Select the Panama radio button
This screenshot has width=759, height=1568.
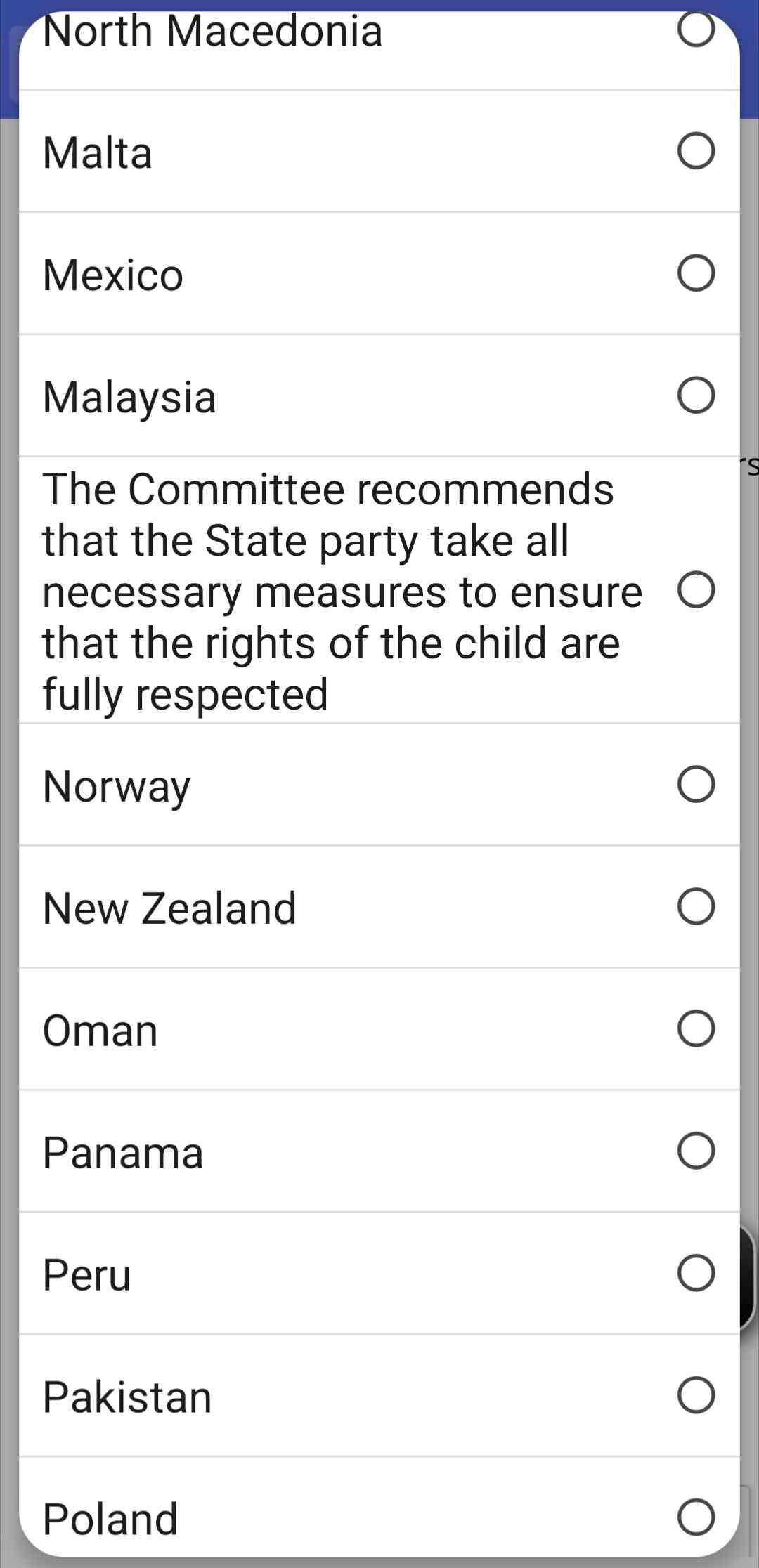click(696, 1151)
